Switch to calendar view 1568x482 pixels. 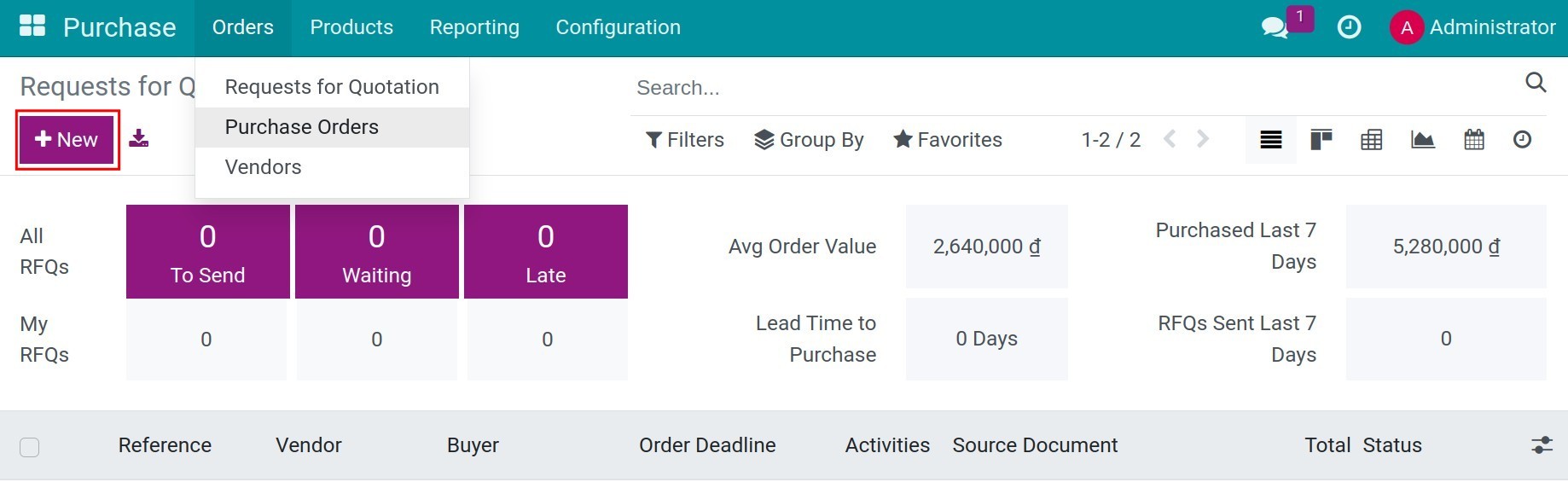click(1474, 140)
